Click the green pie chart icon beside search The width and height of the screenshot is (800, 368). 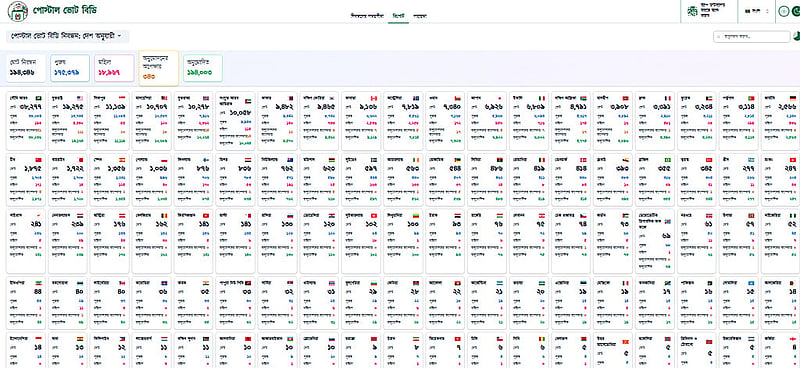(796, 36)
